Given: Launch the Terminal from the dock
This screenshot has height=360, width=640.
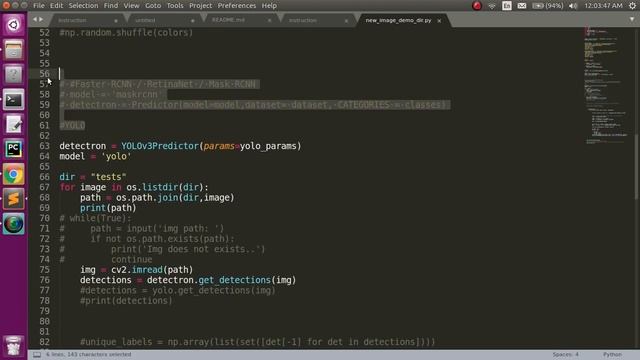Looking at the screenshot, I should click(13, 100).
